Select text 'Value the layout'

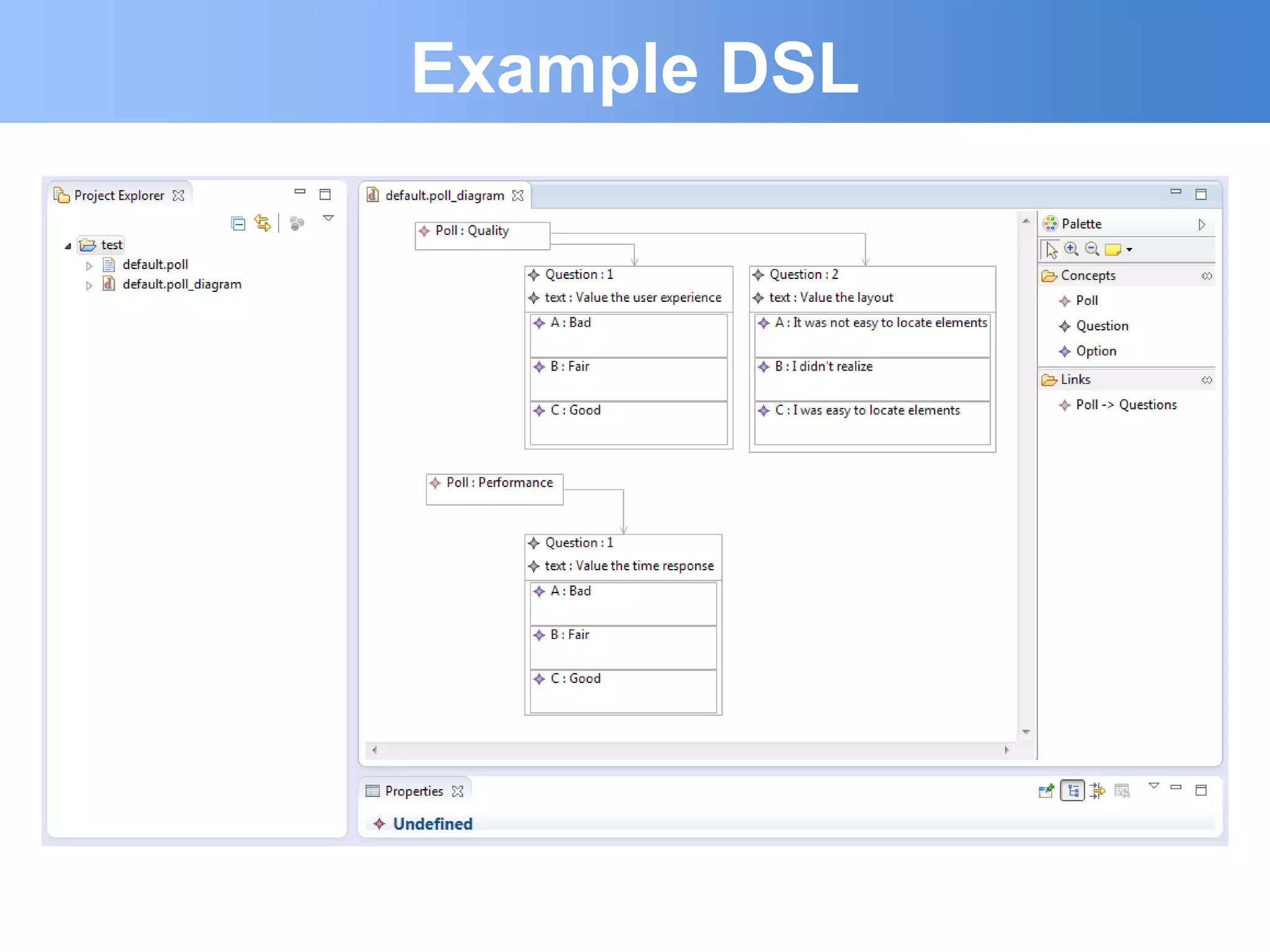[x=846, y=297]
